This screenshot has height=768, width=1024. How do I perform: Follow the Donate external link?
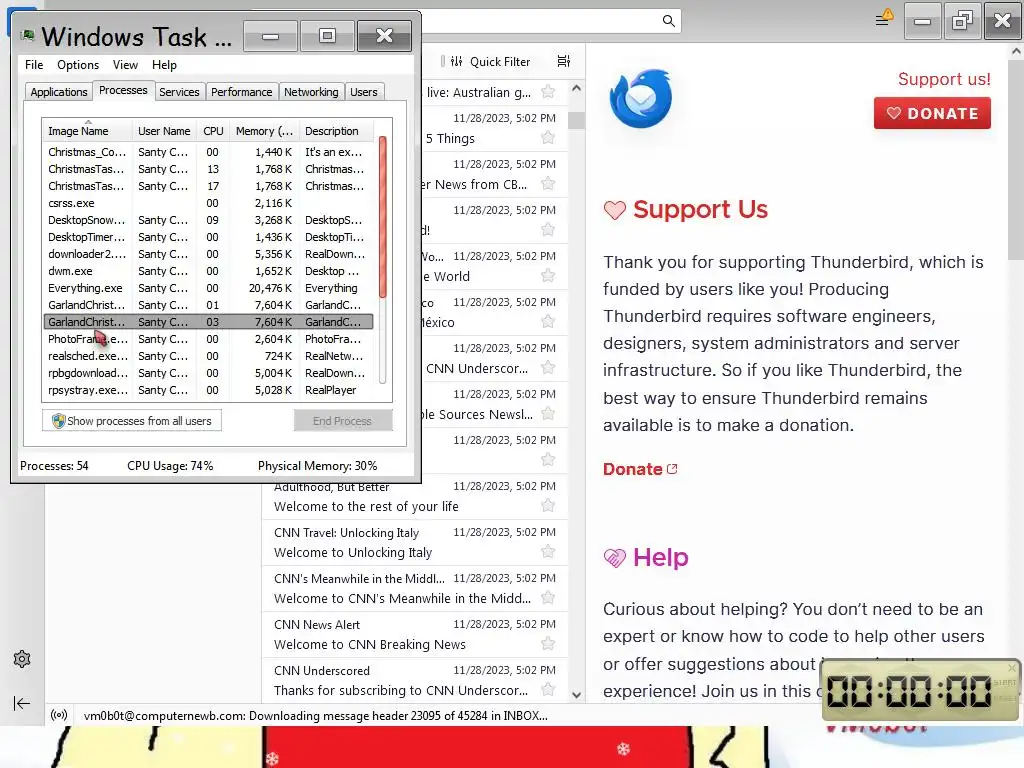tap(640, 469)
